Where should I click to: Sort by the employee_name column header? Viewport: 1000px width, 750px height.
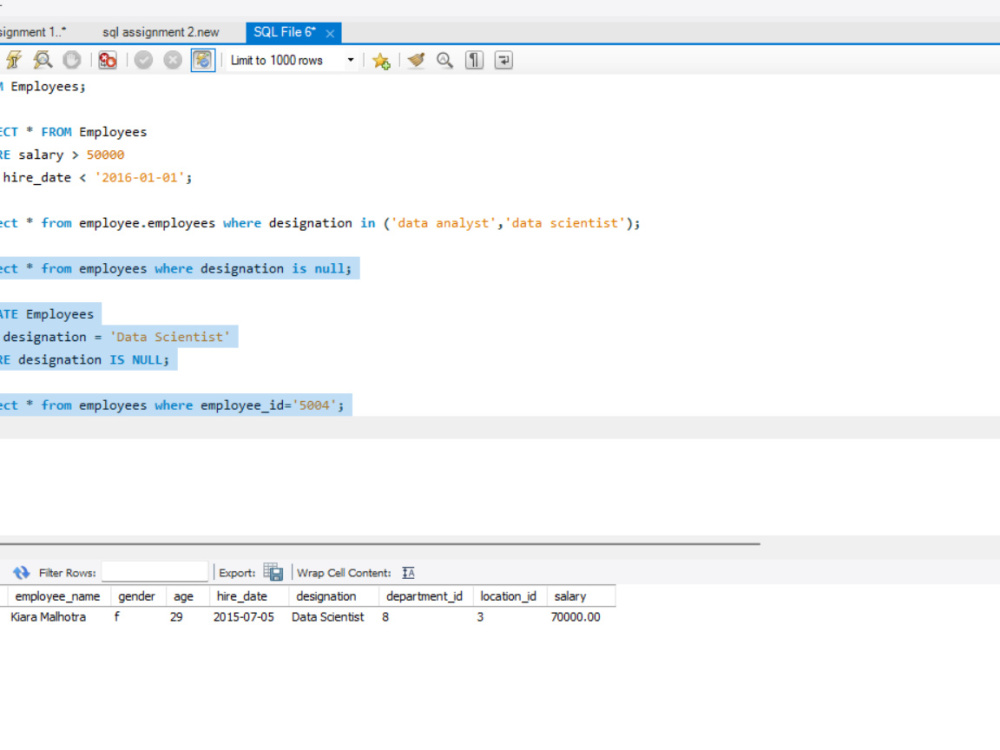point(58,596)
